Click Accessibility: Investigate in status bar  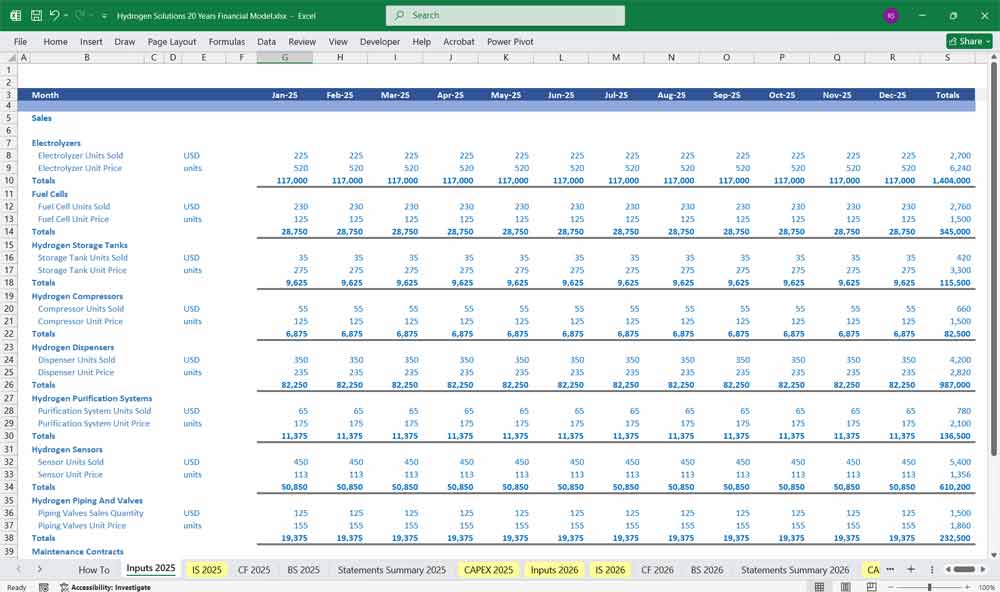[x=106, y=587]
